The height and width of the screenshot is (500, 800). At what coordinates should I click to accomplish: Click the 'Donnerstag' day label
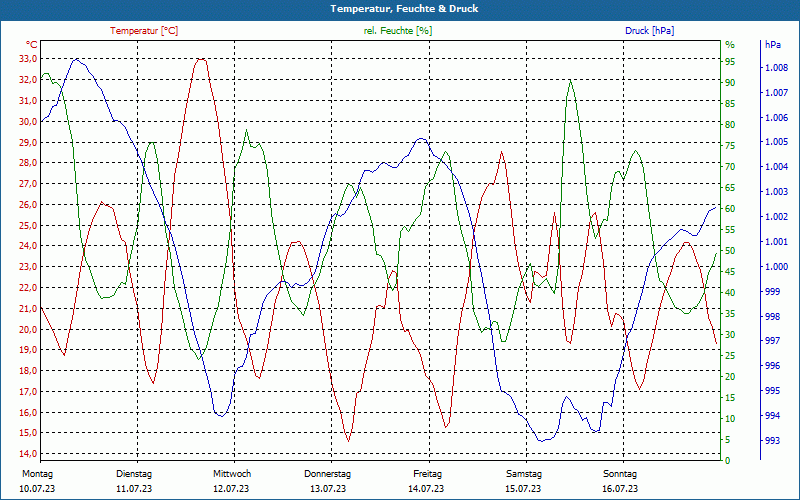point(328,474)
